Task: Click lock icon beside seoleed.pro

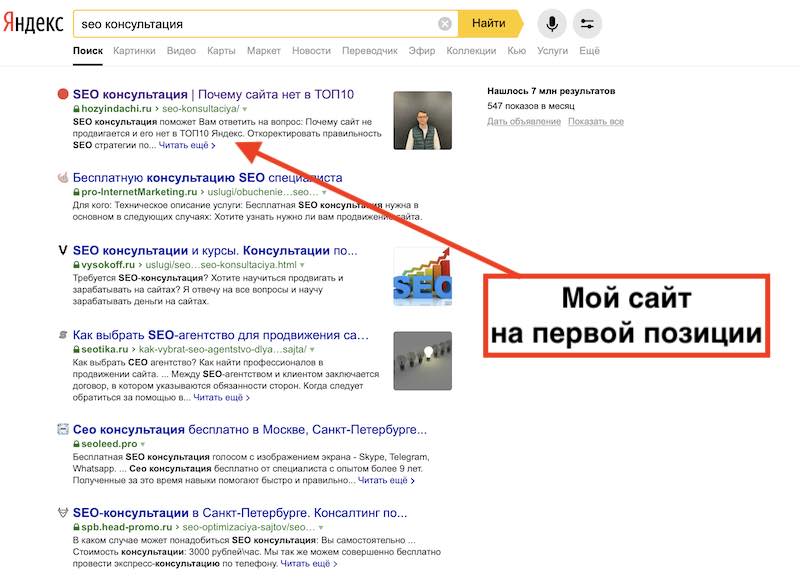Action: pos(77,444)
